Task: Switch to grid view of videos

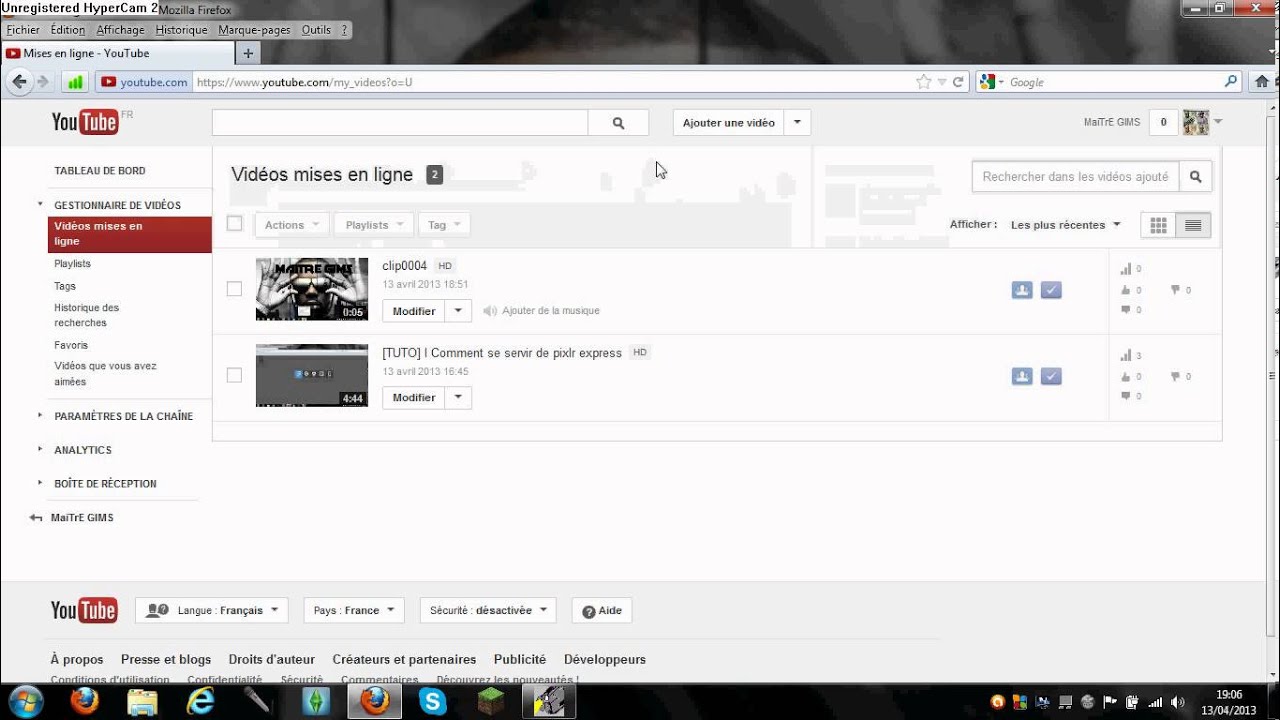Action: (x=1158, y=226)
